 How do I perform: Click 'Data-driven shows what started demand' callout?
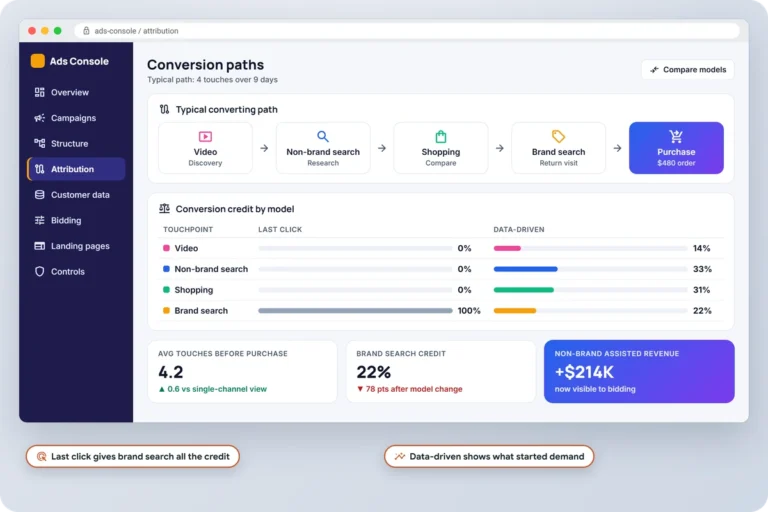pos(489,456)
